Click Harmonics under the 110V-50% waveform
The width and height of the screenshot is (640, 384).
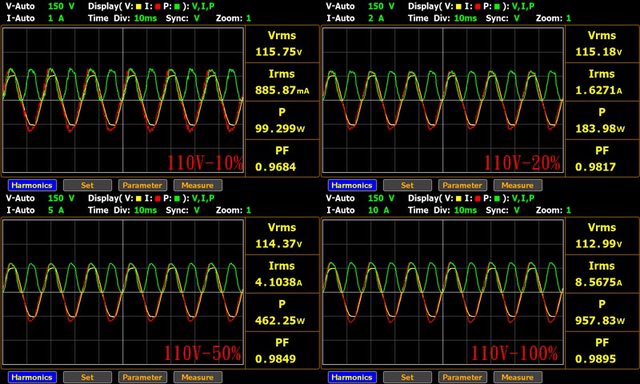pyautogui.click(x=32, y=377)
